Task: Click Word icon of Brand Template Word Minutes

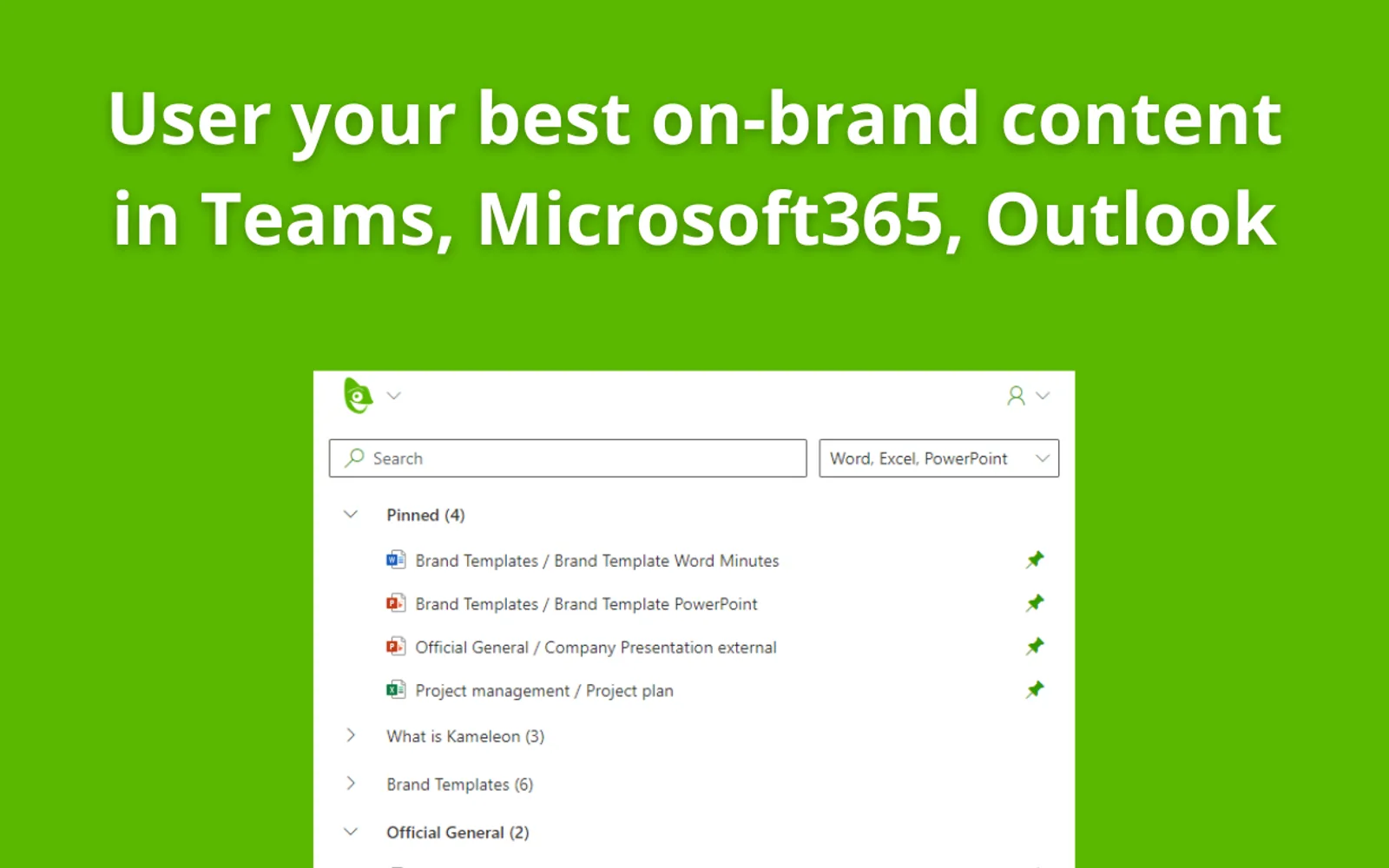Action: point(396,560)
